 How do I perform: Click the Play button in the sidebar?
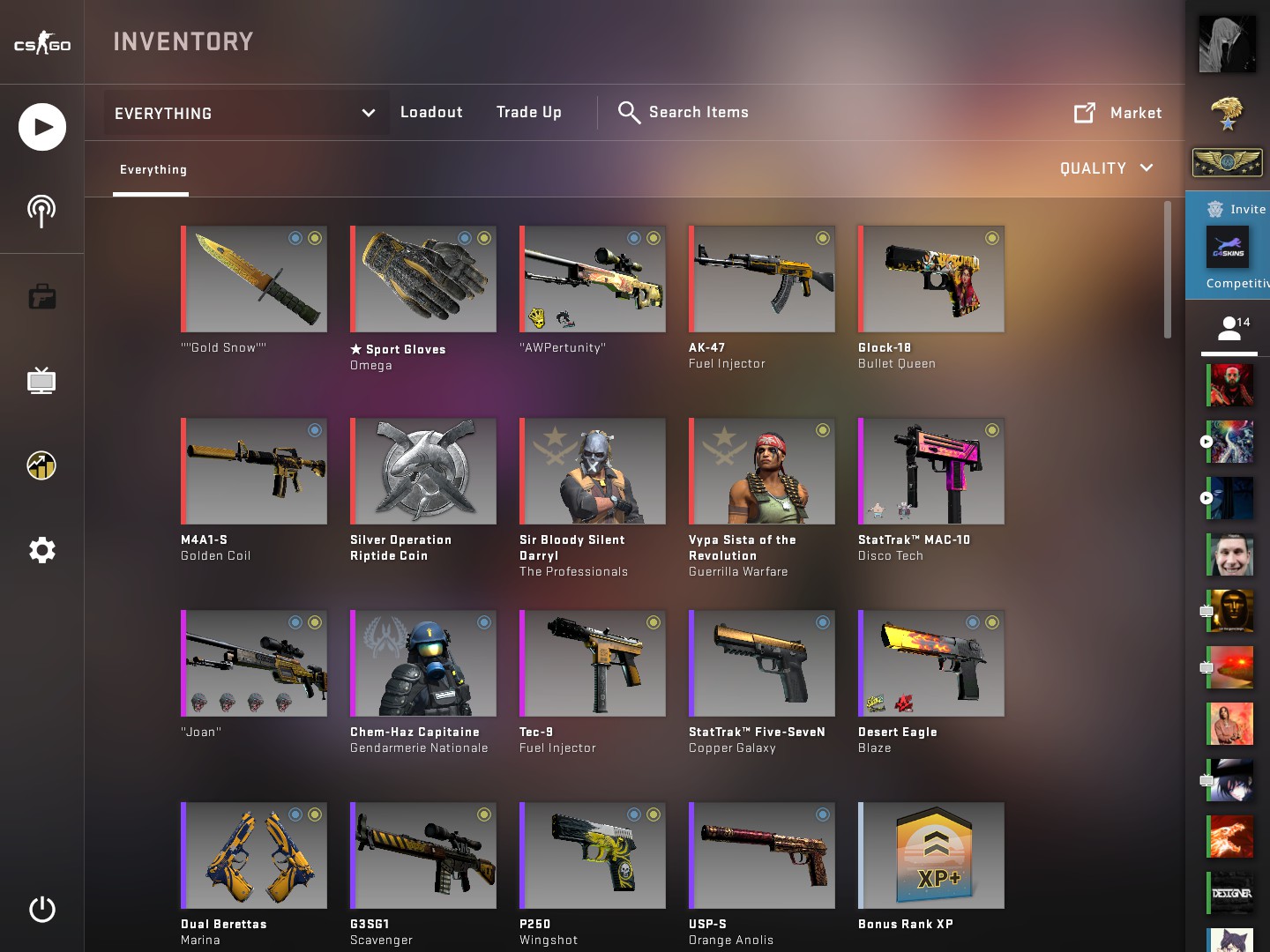point(42,127)
